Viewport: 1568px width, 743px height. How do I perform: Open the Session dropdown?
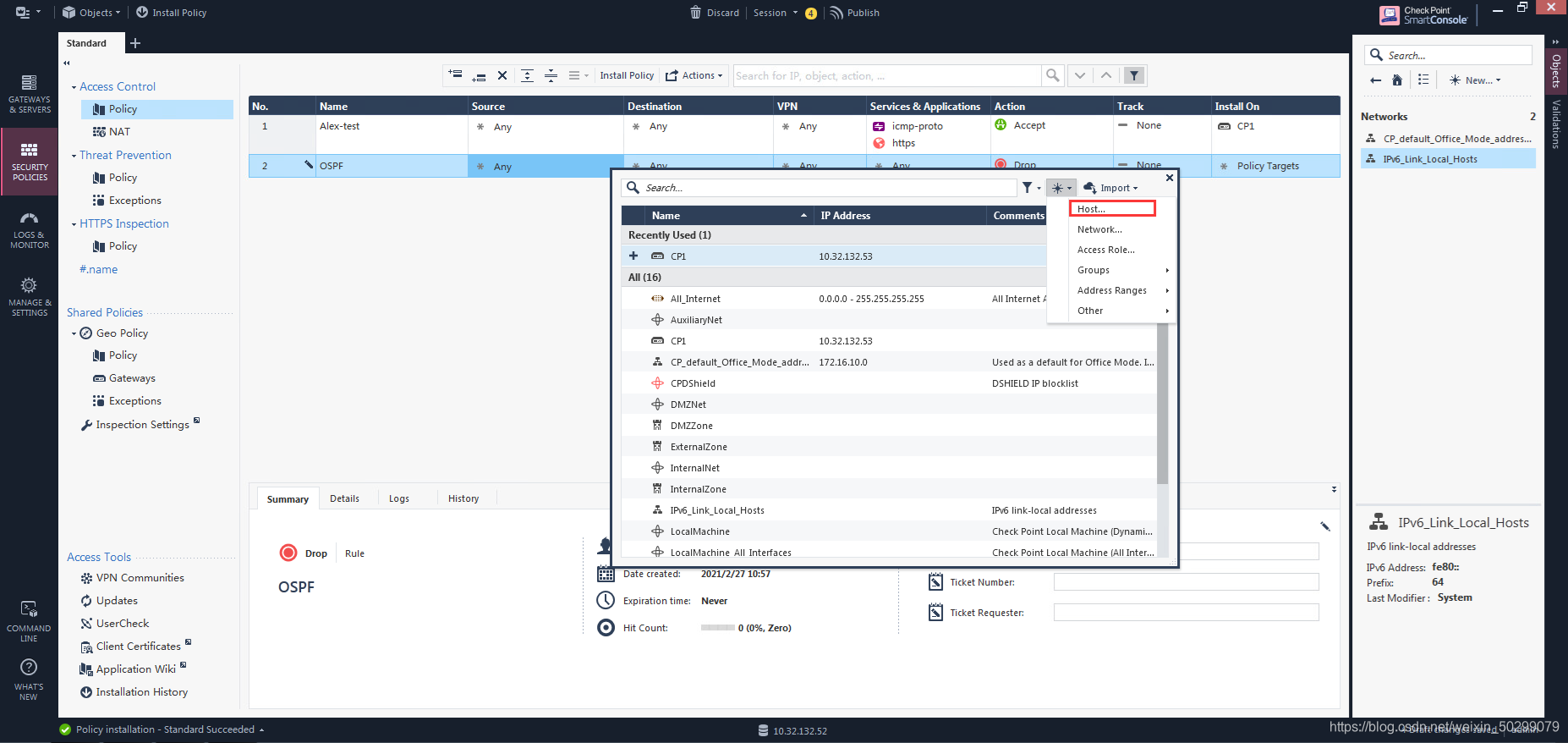(775, 13)
